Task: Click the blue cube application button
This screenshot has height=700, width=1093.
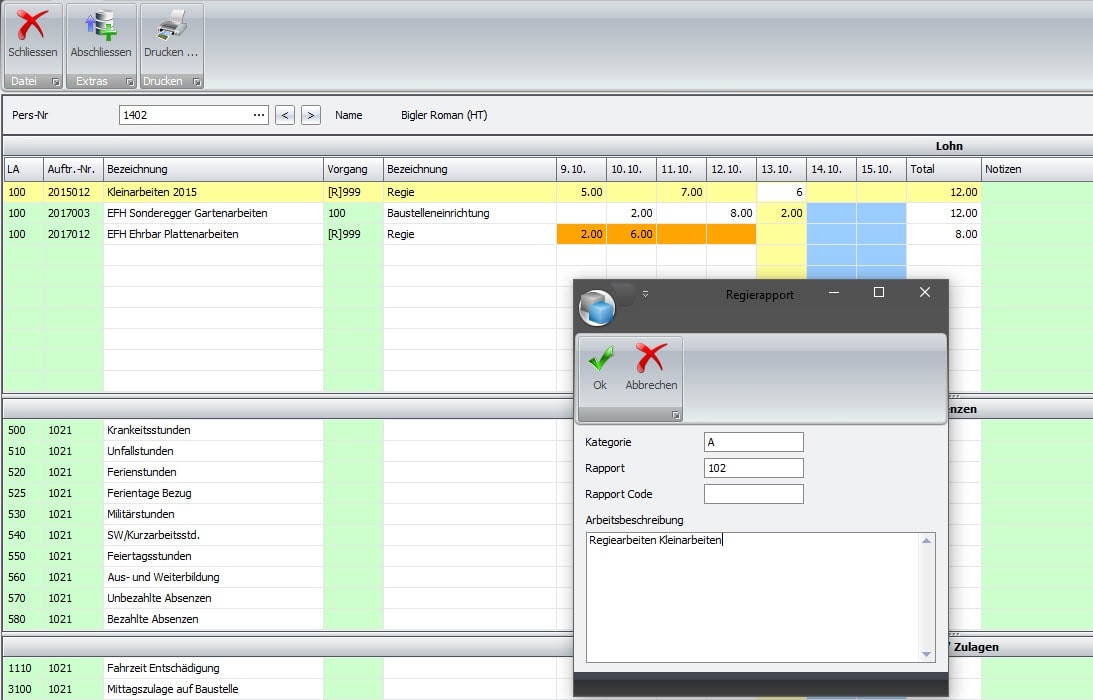Action: click(597, 308)
